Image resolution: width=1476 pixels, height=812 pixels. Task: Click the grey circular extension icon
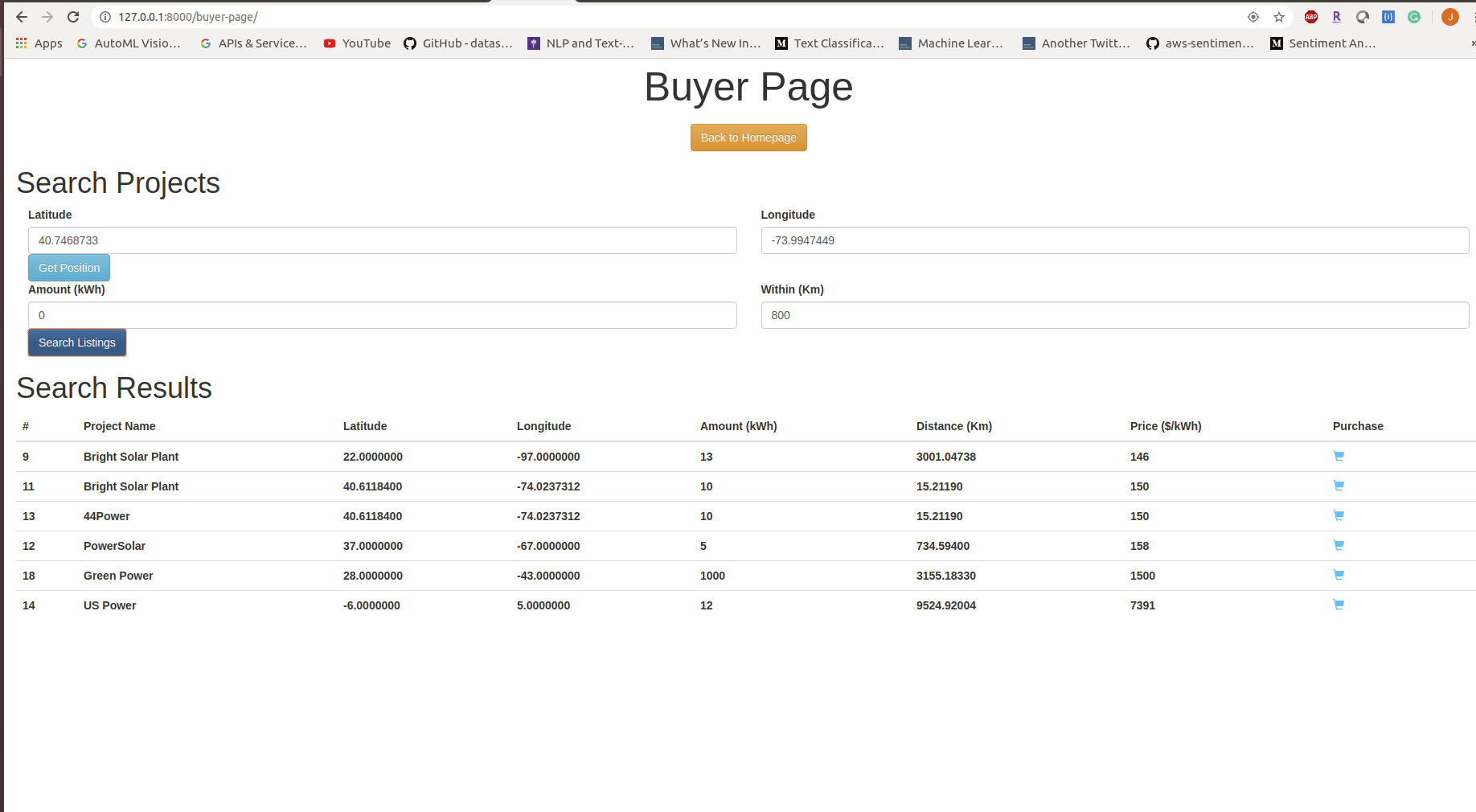click(x=1363, y=17)
